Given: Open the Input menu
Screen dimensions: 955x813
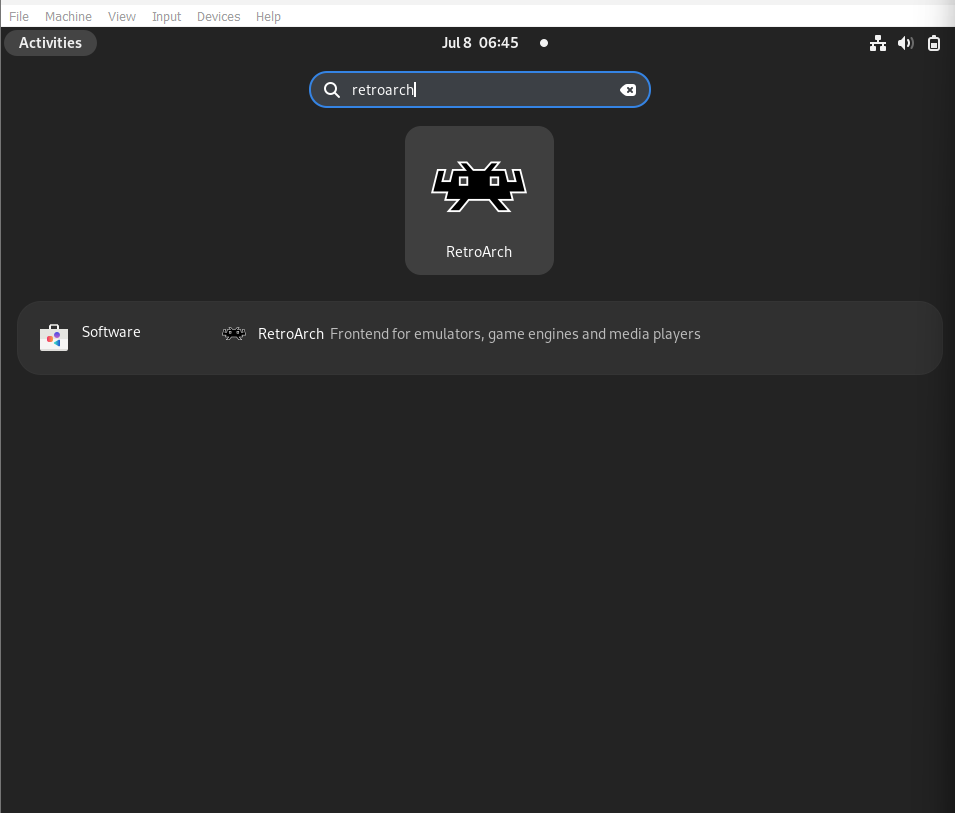Looking at the screenshot, I should click(x=166, y=16).
